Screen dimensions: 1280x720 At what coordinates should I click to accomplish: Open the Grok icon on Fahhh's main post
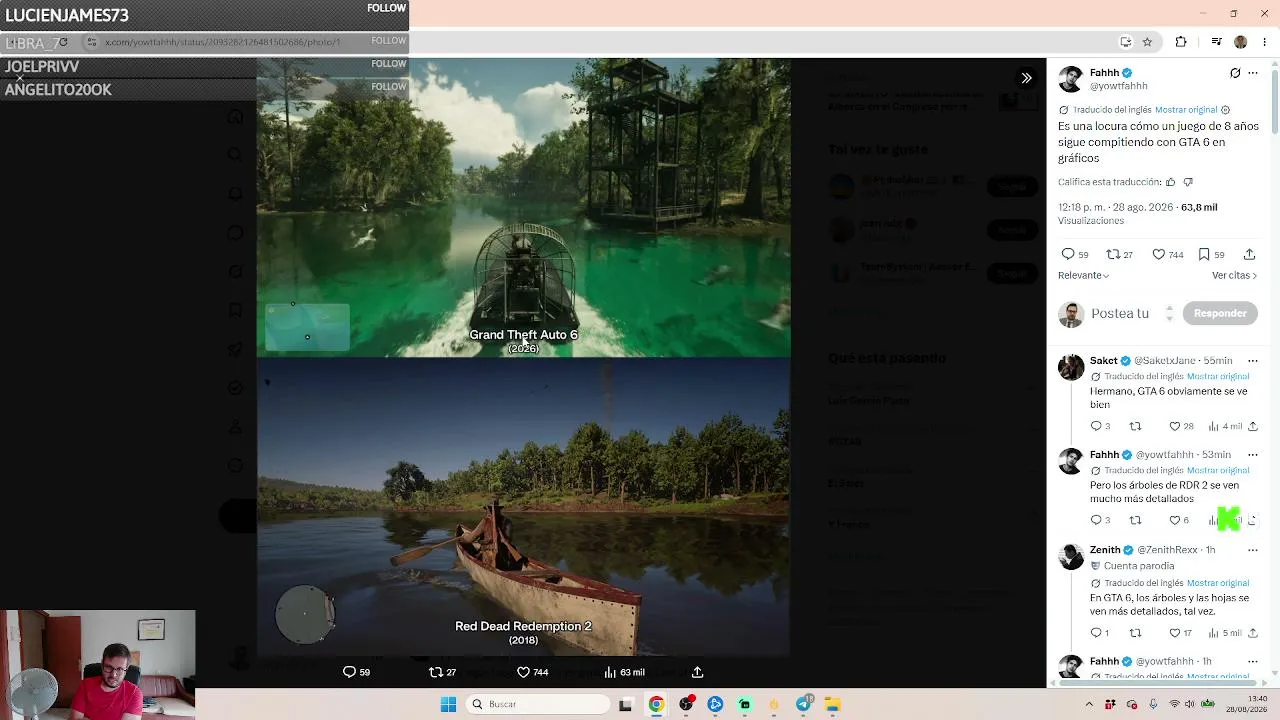(x=1235, y=73)
